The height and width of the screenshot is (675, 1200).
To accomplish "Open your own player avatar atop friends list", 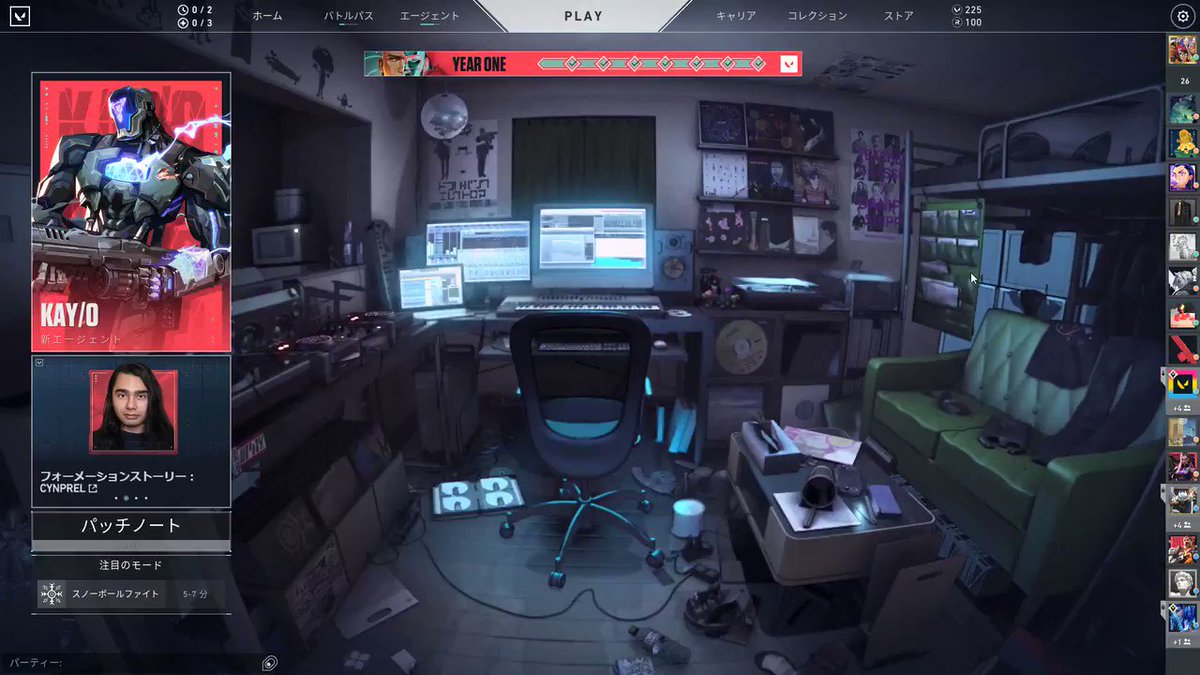I will click(x=1182, y=50).
